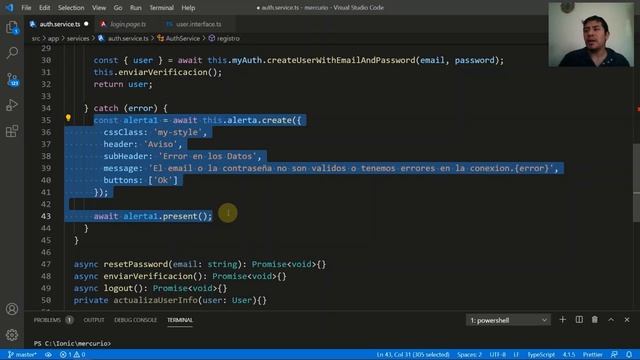640x360 pixels.
Task: Switch to the TERMINAL panel tab
Action: click(180, 320)
